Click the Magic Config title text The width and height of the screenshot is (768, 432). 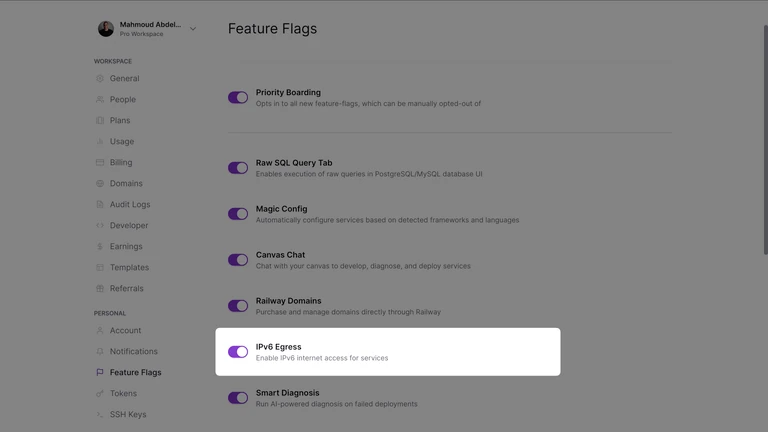coord(281,209)
